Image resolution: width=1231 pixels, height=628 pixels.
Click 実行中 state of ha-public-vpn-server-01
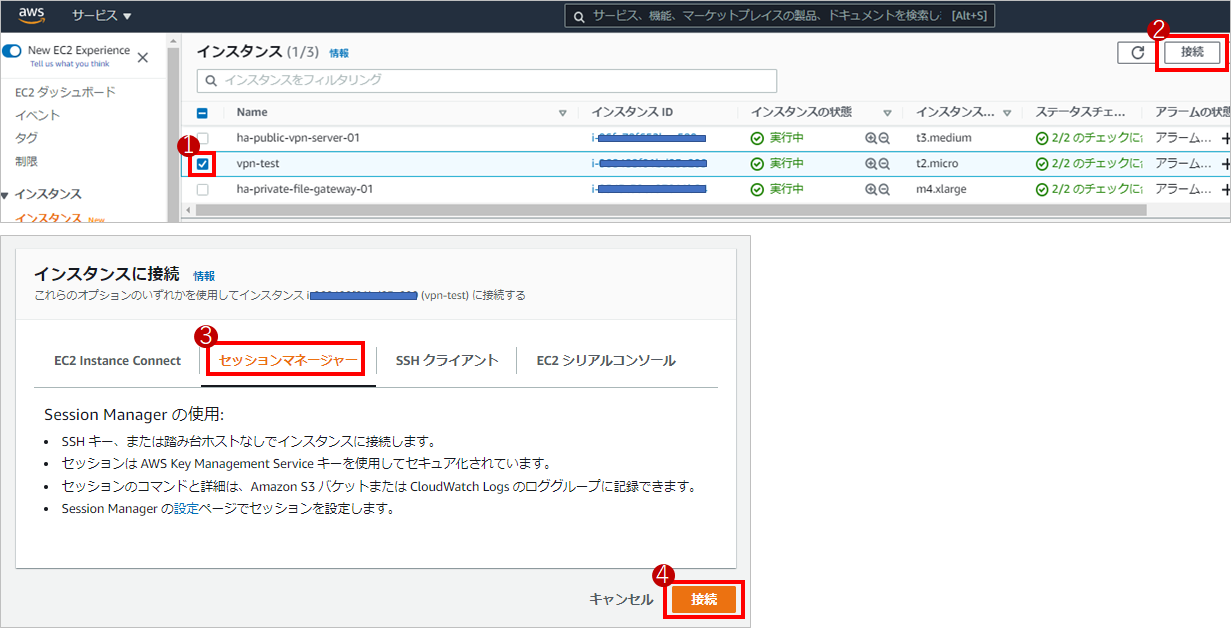(x=777, y=138)
